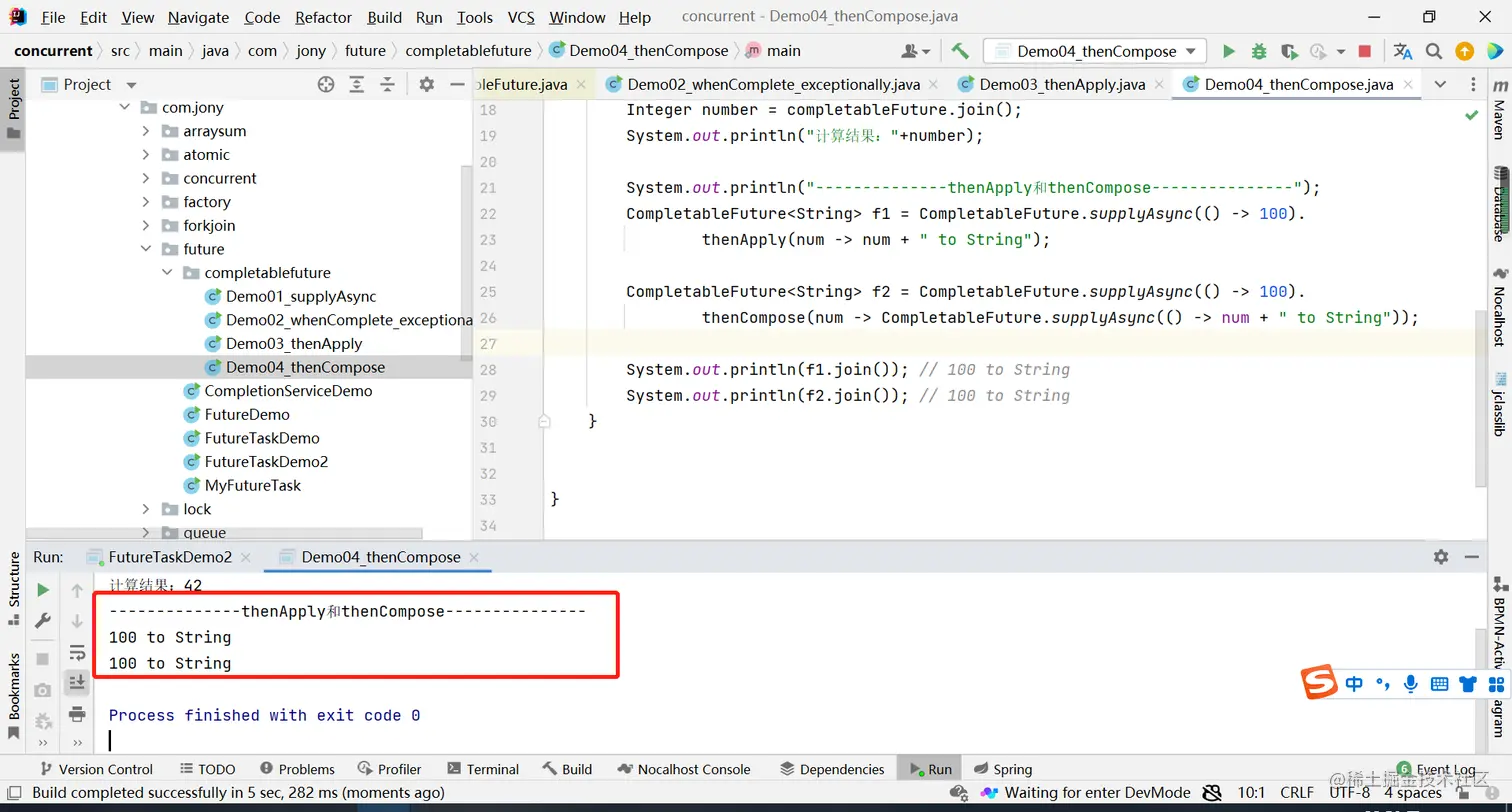Image resolution: width=1512 pixels, height=812 pixels.
Task: Open Run panel settings gear
Action: [x=1441, y=557]
